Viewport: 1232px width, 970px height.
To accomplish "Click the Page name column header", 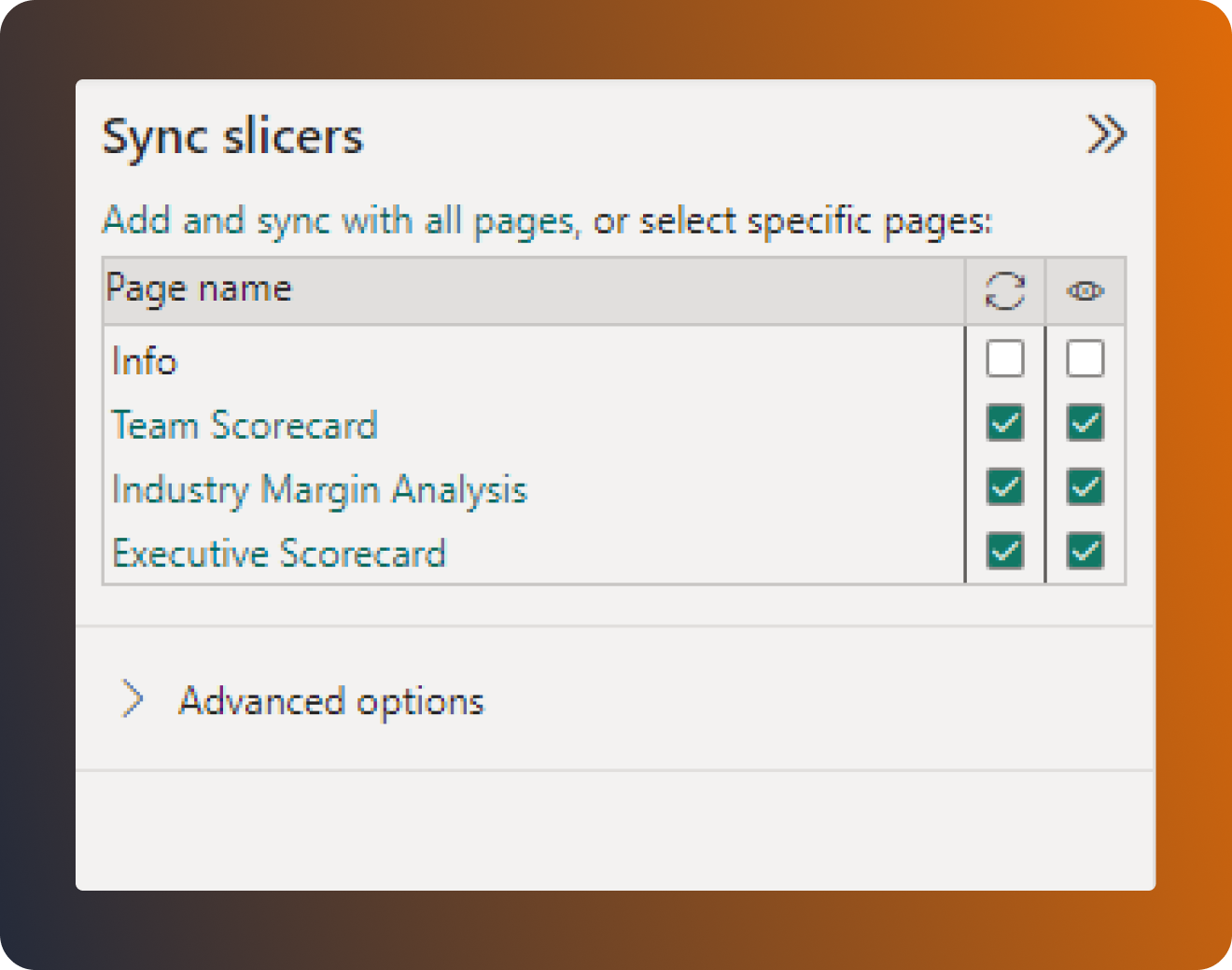I will [x=197, y=288].
